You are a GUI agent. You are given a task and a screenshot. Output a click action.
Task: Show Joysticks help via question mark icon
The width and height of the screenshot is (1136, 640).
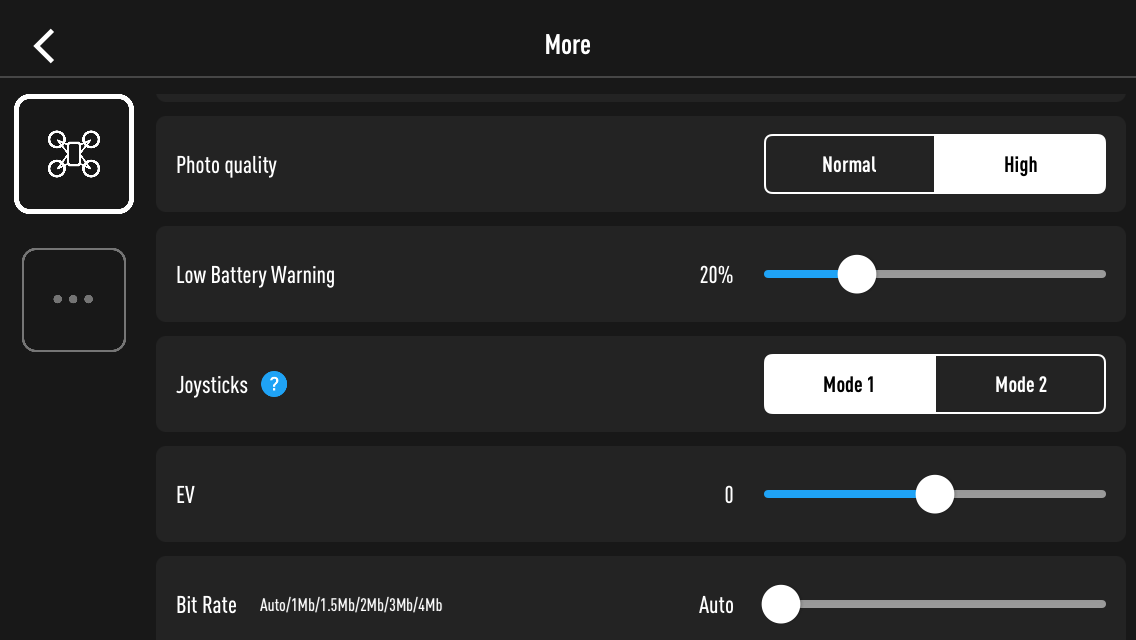point(274,384)
